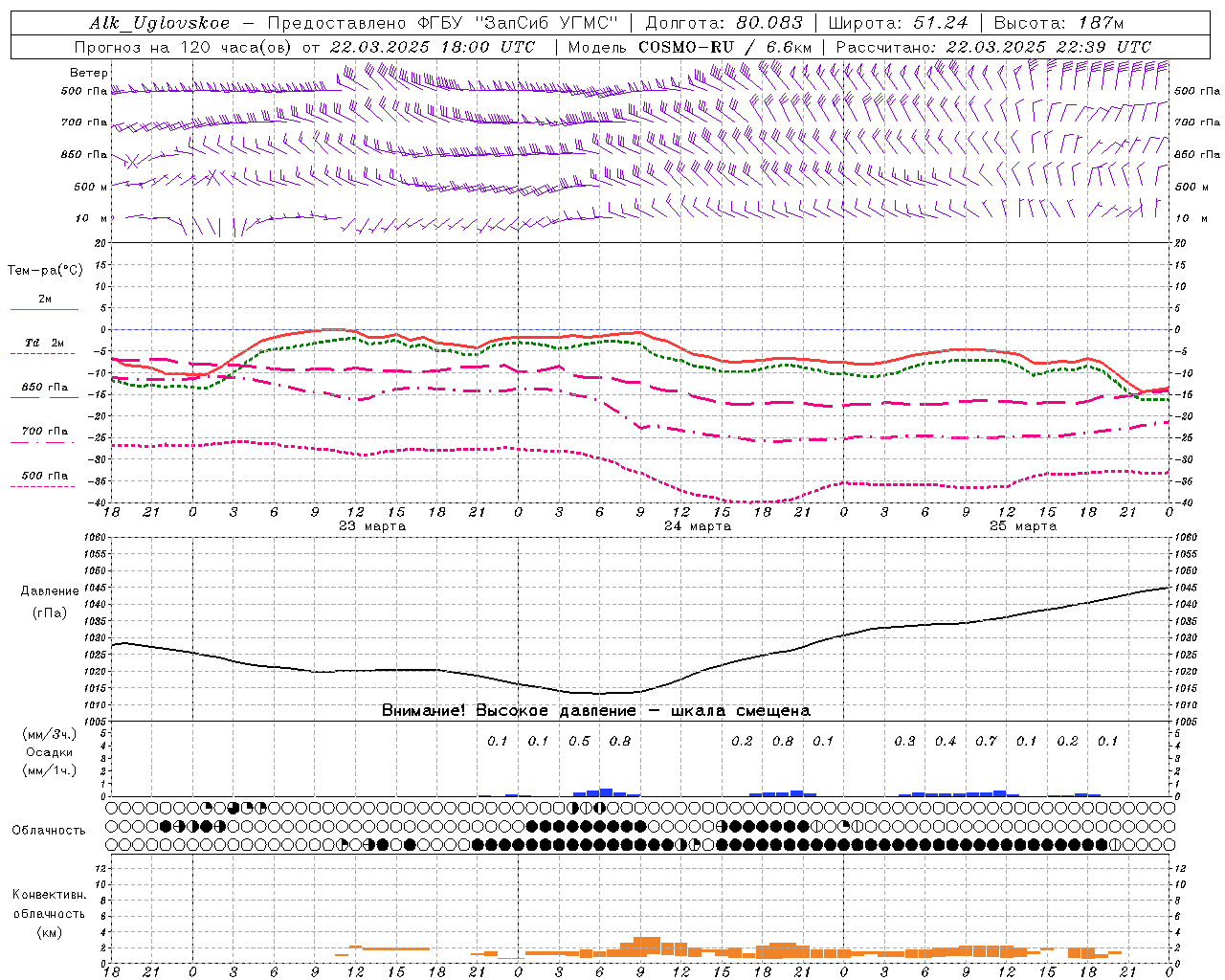
Task: Click the Конвективн. panel label
Action: point(49,895)
